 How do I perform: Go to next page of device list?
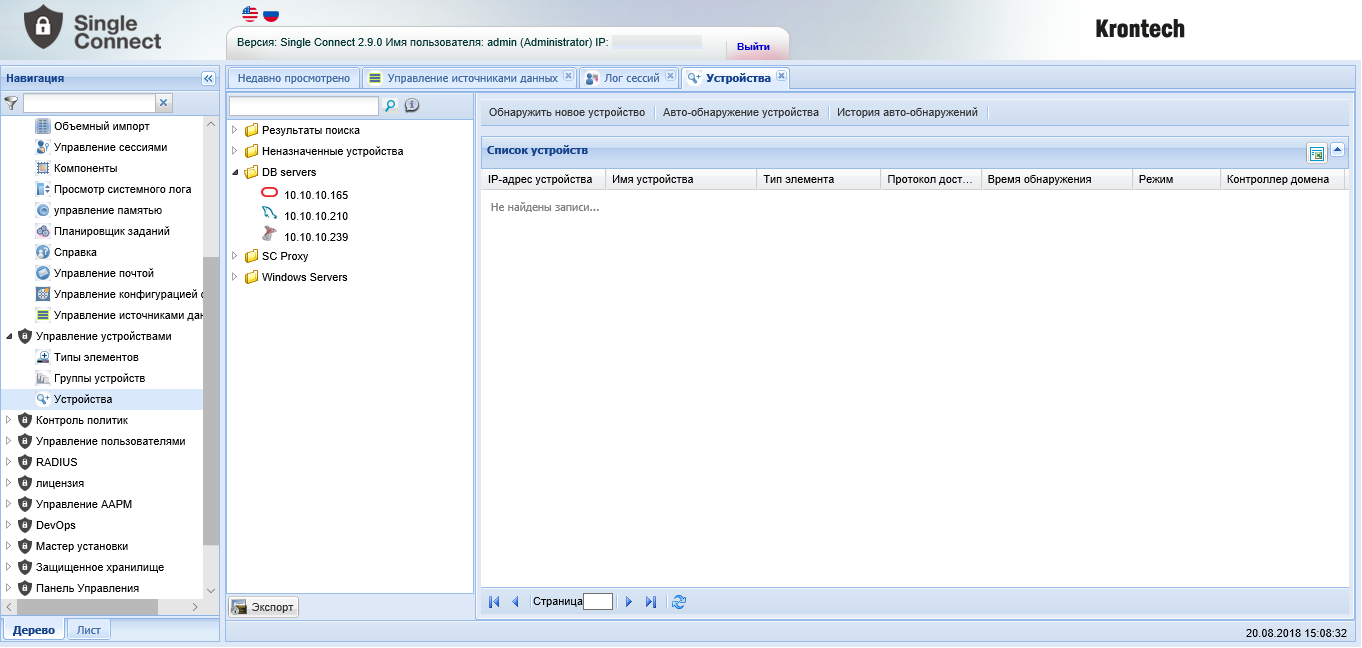click(629, 602)
